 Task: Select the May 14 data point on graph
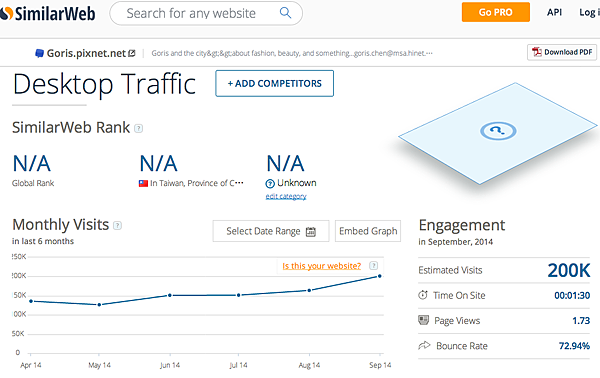[x=99, y=305]
